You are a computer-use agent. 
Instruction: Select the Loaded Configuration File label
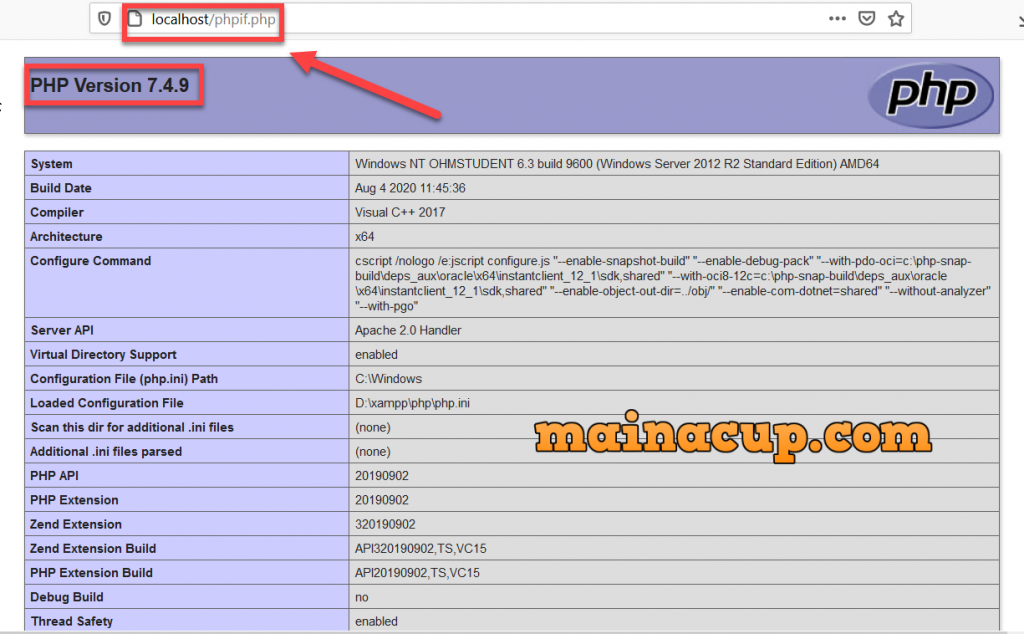(106, 403)
